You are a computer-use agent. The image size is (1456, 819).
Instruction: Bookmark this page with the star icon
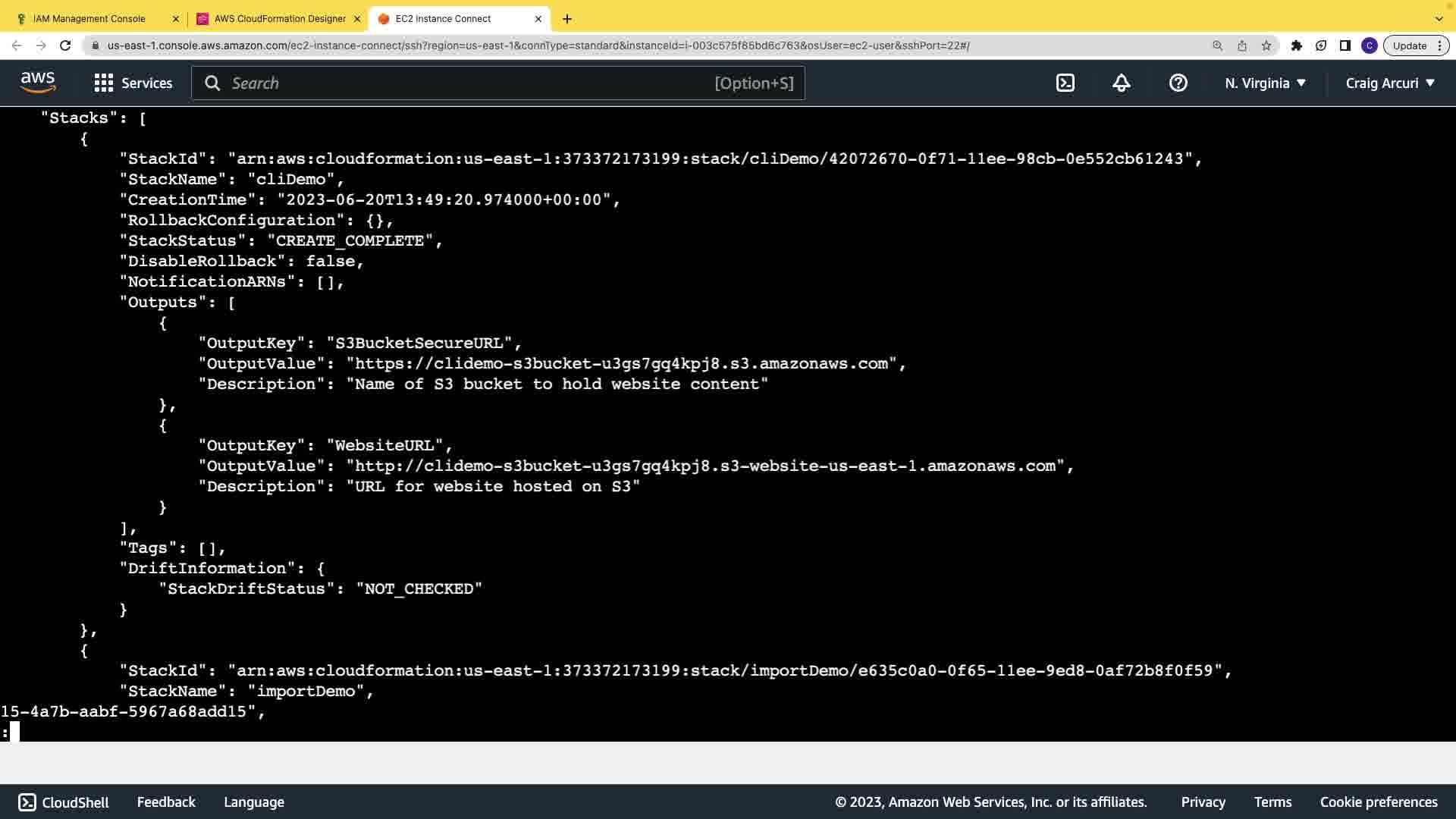pyautogui.click(x=1266, y=45)
